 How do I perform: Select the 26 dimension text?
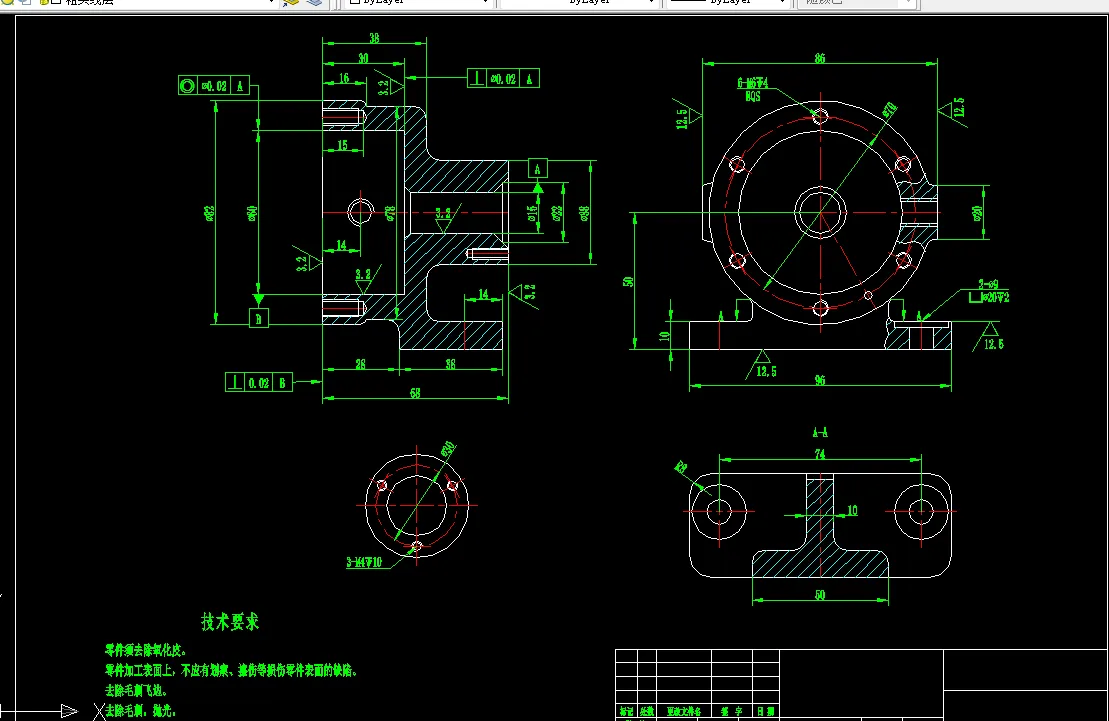coord(360,364)
